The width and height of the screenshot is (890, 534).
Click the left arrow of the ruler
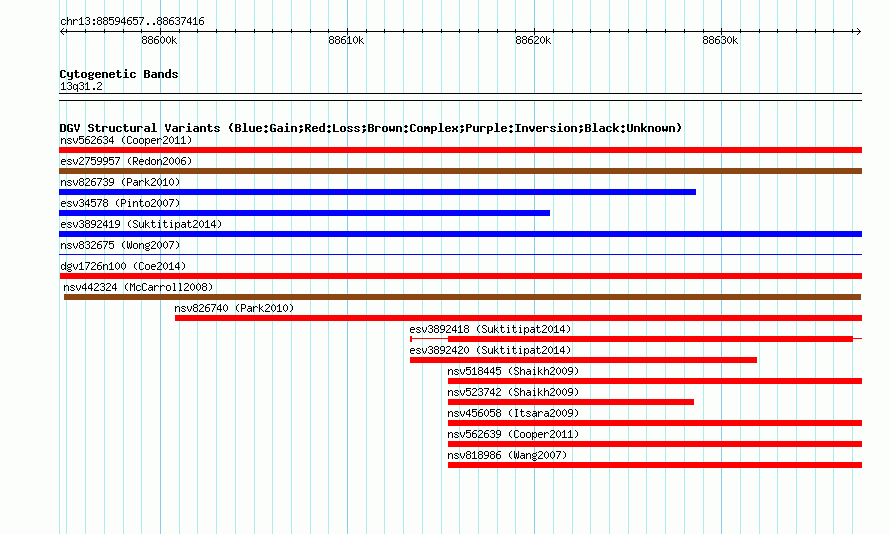[63, 32]
